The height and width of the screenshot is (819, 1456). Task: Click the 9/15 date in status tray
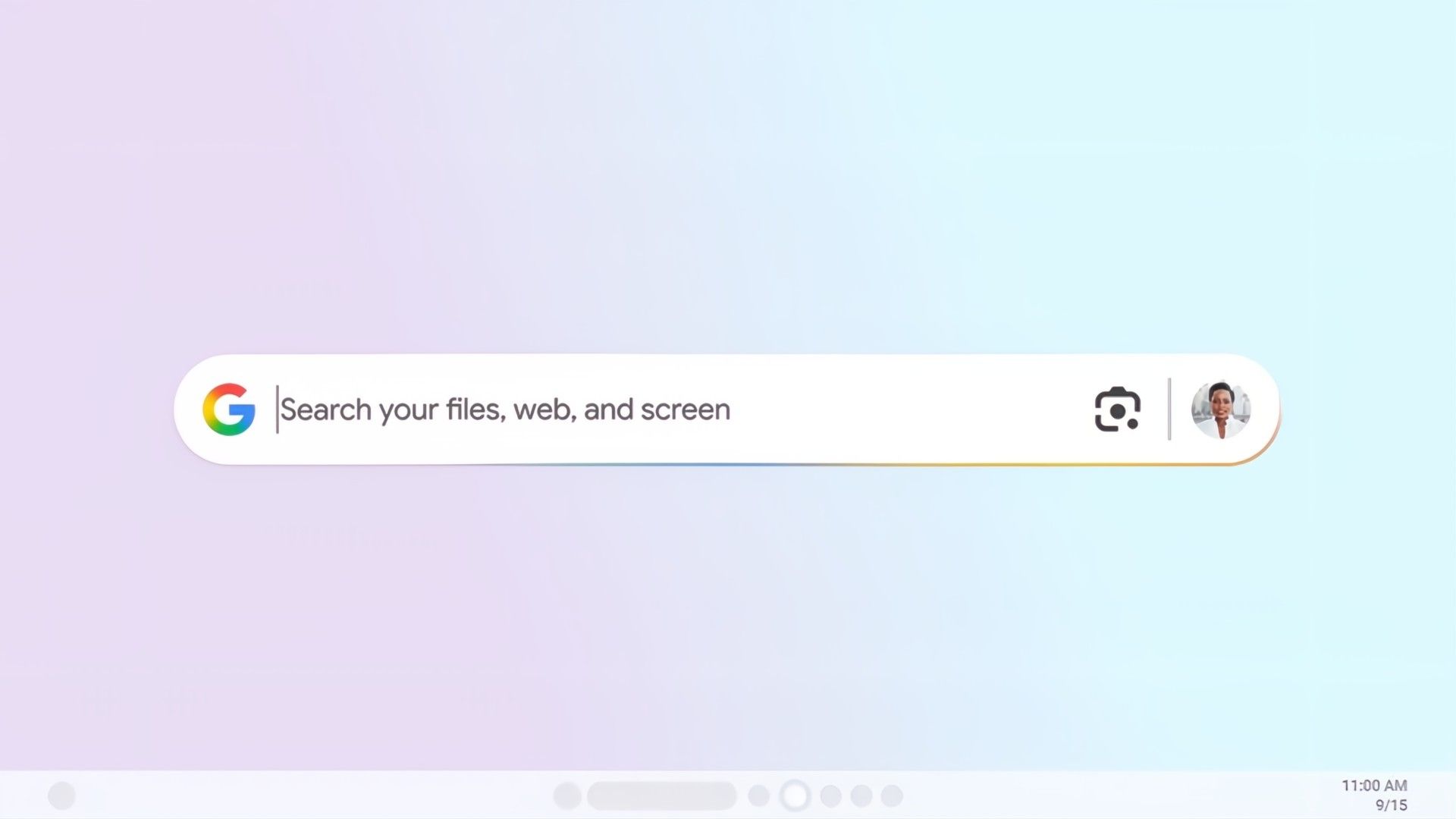tap(1392, 805)
